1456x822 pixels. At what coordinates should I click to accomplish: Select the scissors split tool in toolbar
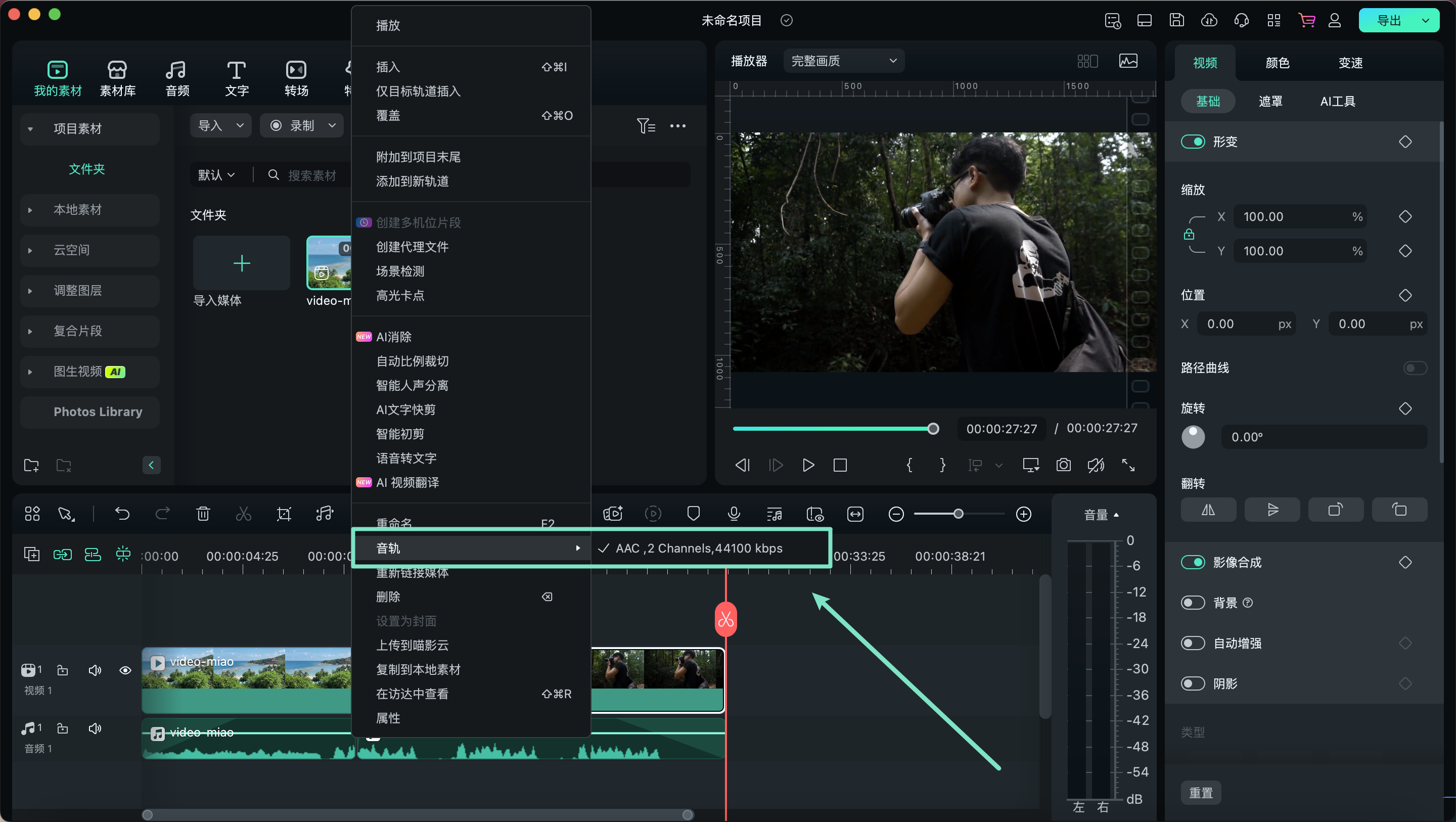tap(244, 514)
